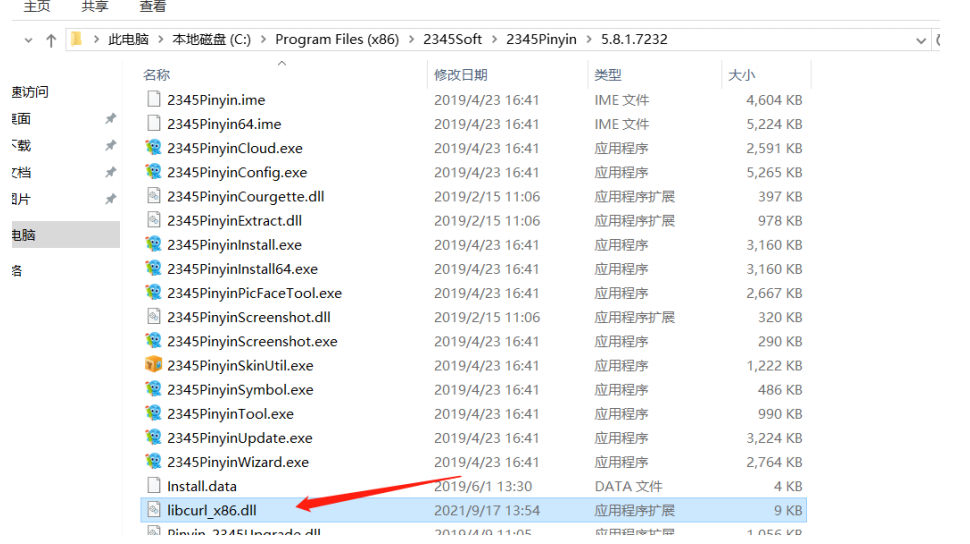Expand the chevron after 此电脑 breadcrumb
The image size is (970, 544).
[160, 40]
